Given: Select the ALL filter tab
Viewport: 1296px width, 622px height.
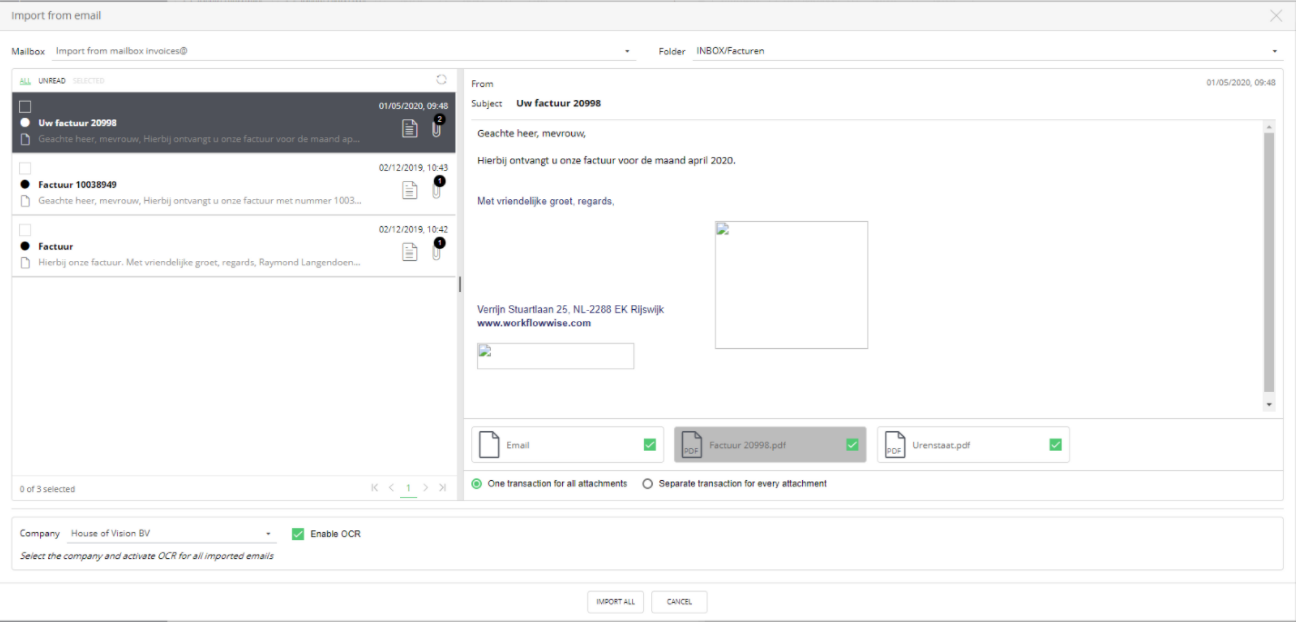Looking at the screenshot, I should (25, 81).
